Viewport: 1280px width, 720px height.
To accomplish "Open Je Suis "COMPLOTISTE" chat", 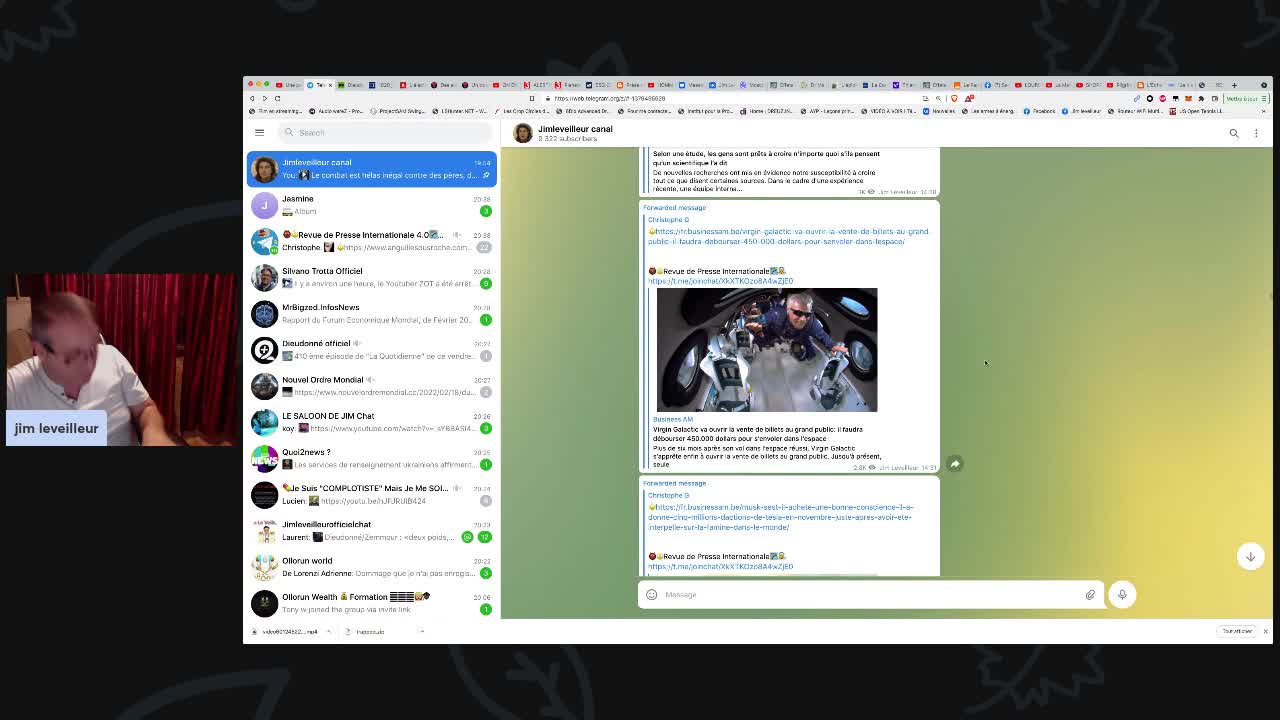I will (371, 494).
